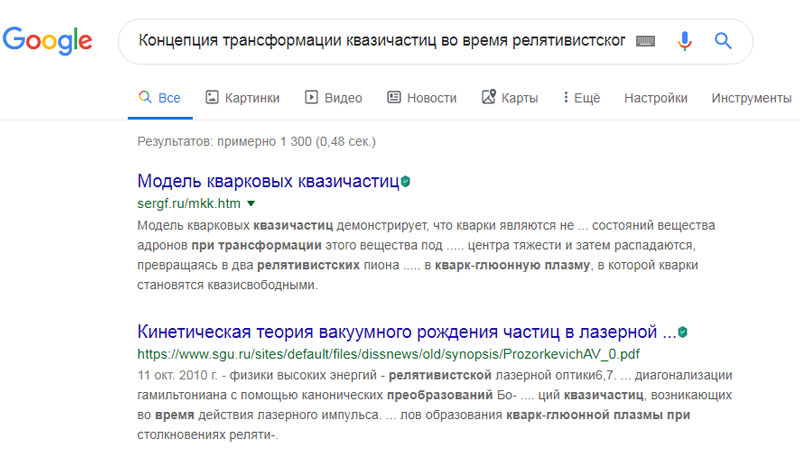Click the blue search magnifier button
Image resolution: width=800 pixels, height=471 pixels.
coord(723,40)
